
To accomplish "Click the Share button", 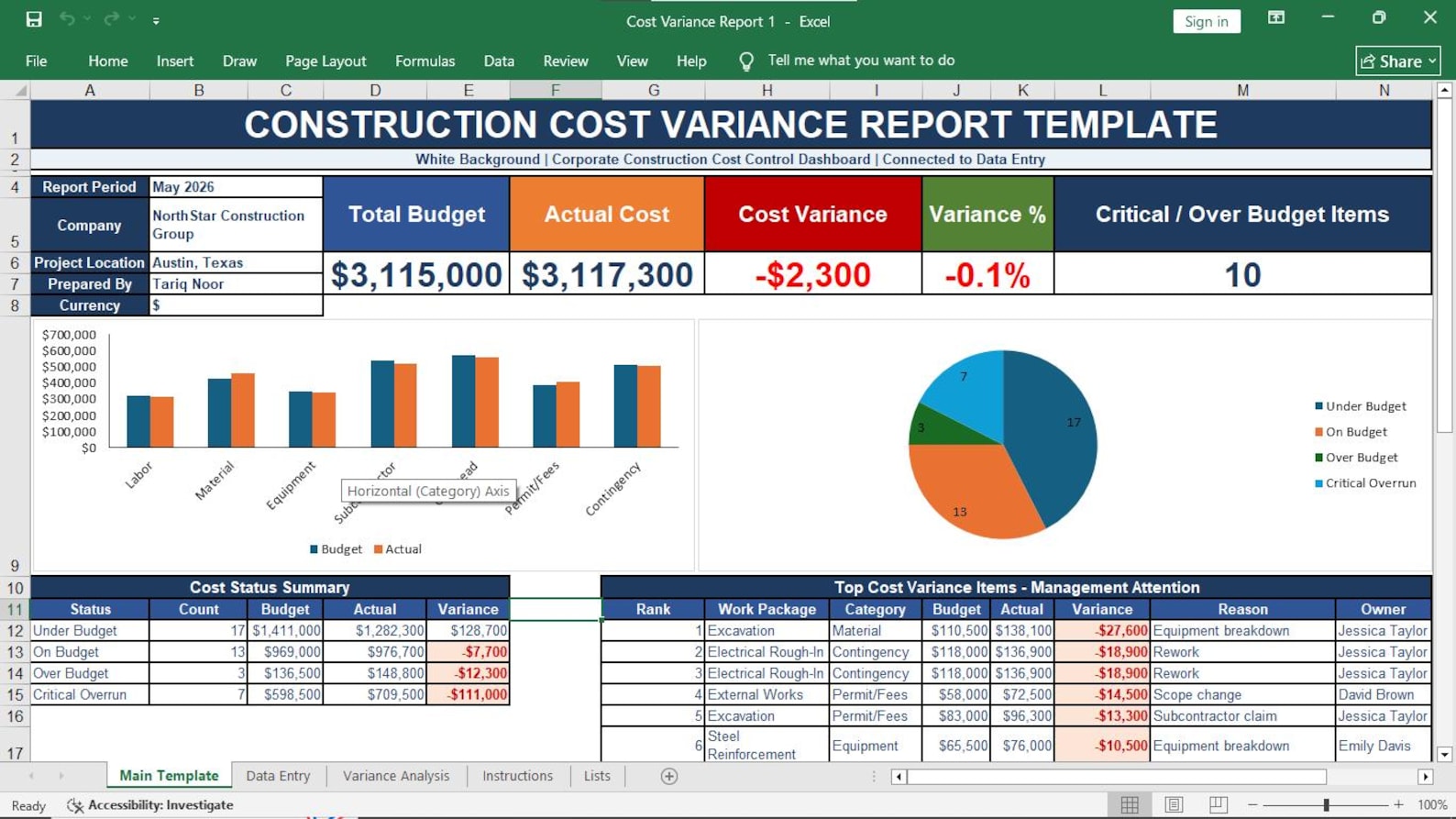I will point(1398,61).
